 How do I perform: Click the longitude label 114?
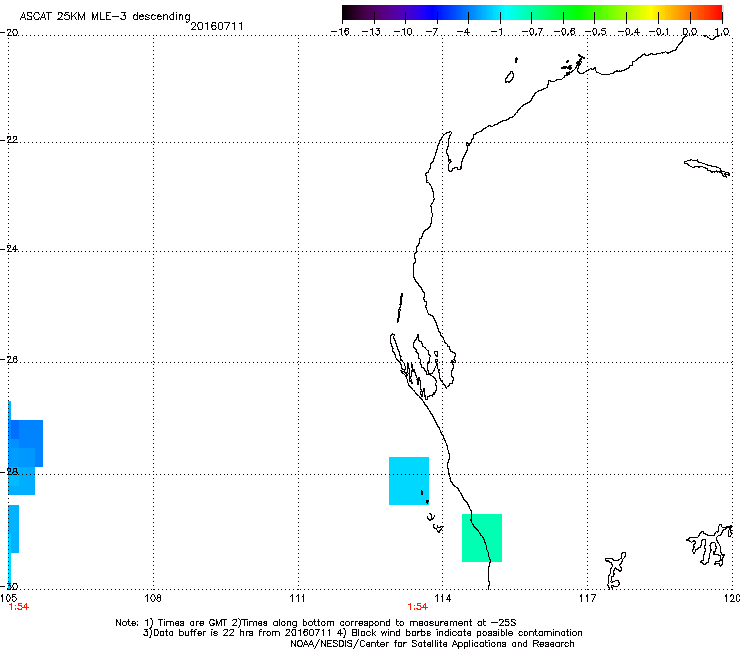click(442, 599)
